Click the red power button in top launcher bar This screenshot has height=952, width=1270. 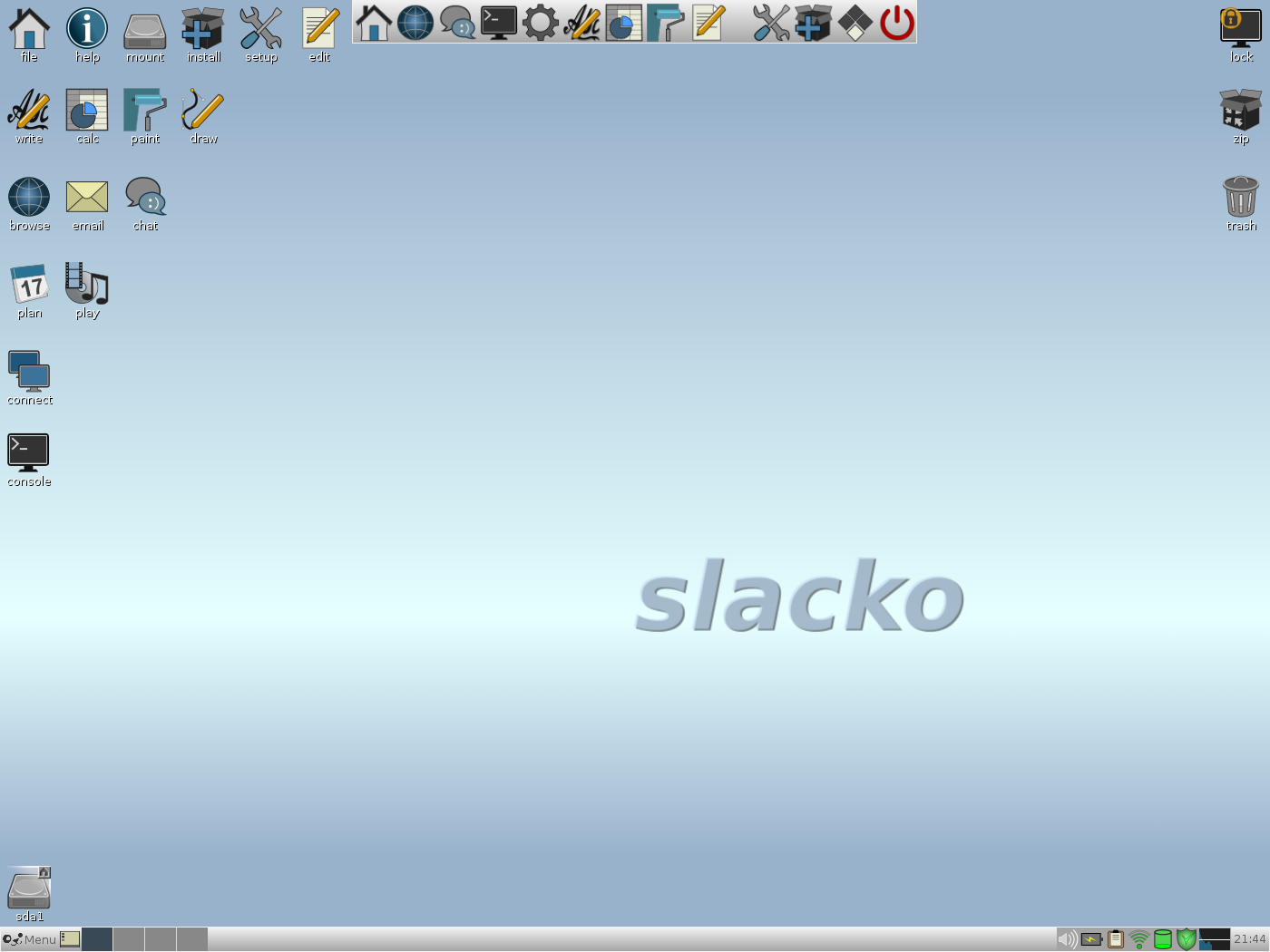897,23
